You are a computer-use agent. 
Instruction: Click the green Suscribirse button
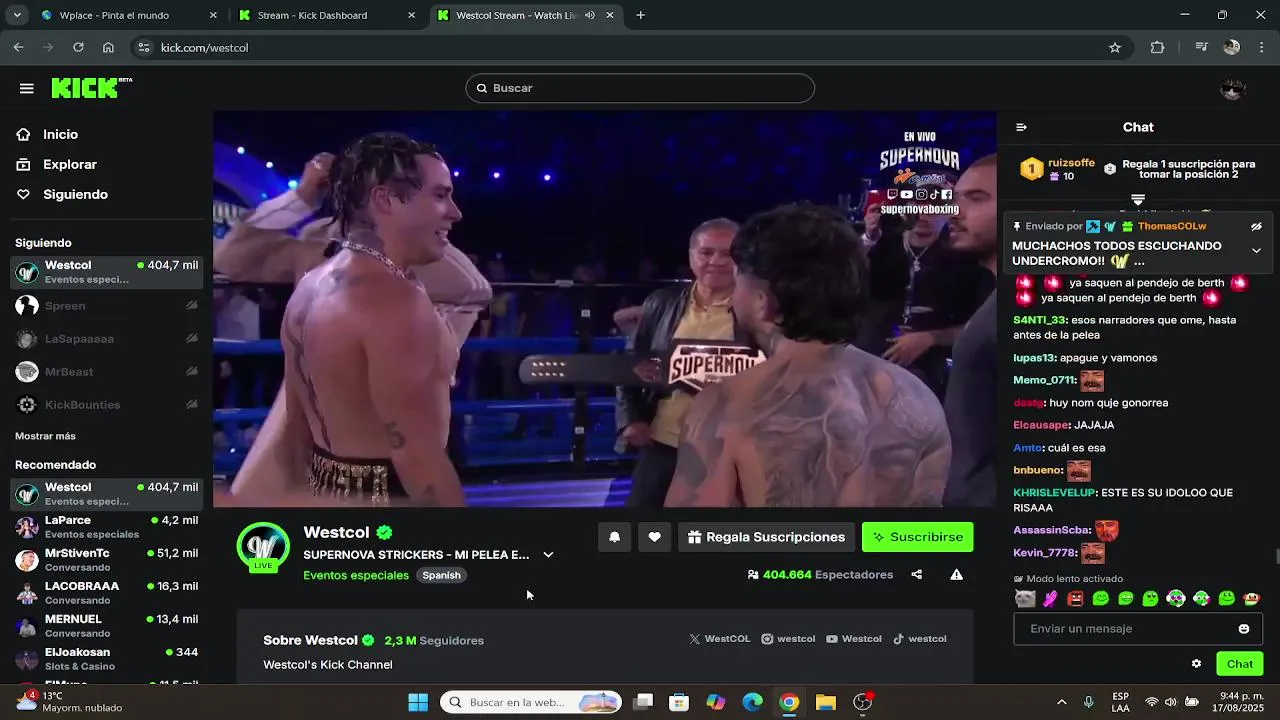click(x=917, y=537)
